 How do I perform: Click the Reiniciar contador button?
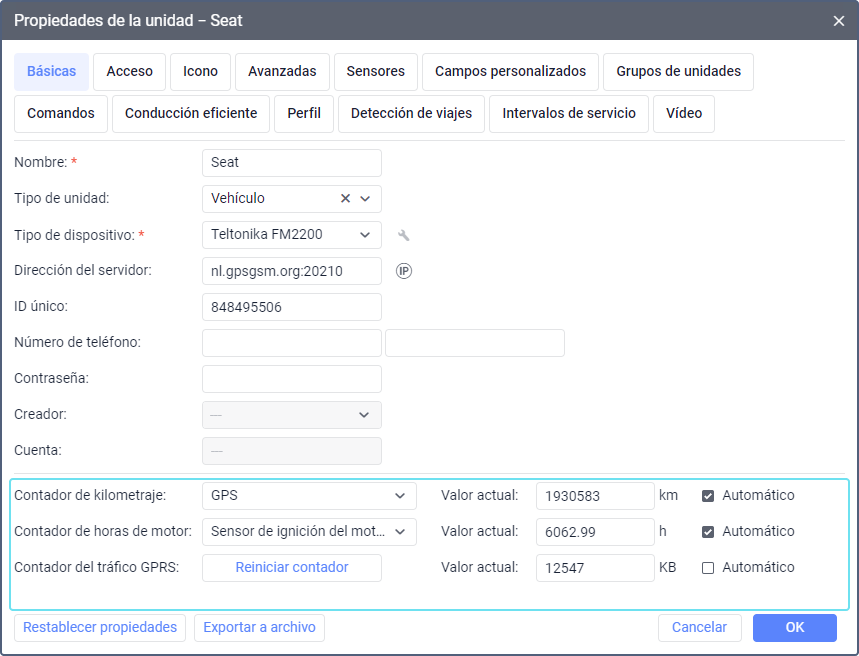[291, 567]
